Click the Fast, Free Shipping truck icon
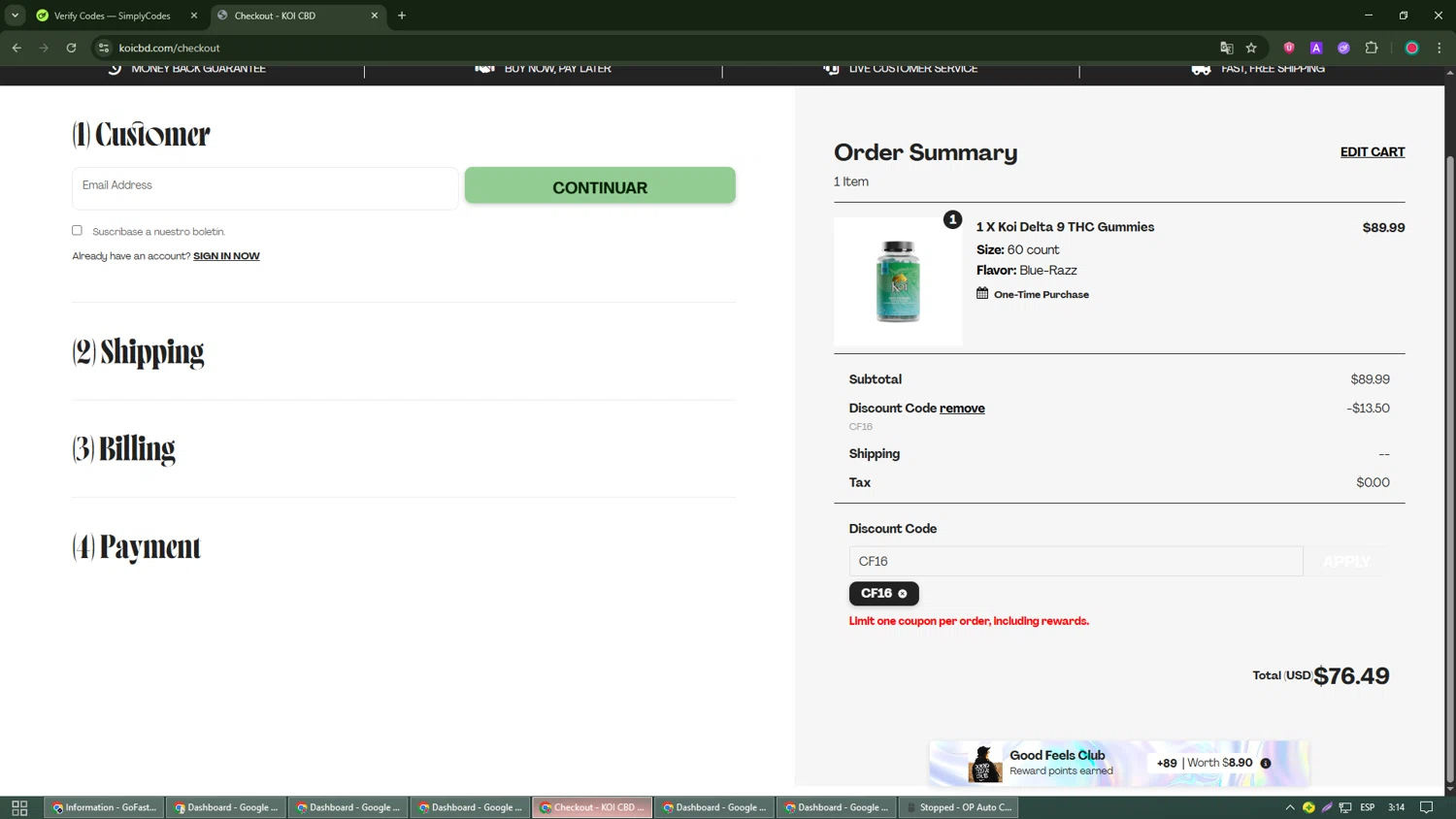The height and width of the screenshot is (819, 1456). [x=1201, y=69]
